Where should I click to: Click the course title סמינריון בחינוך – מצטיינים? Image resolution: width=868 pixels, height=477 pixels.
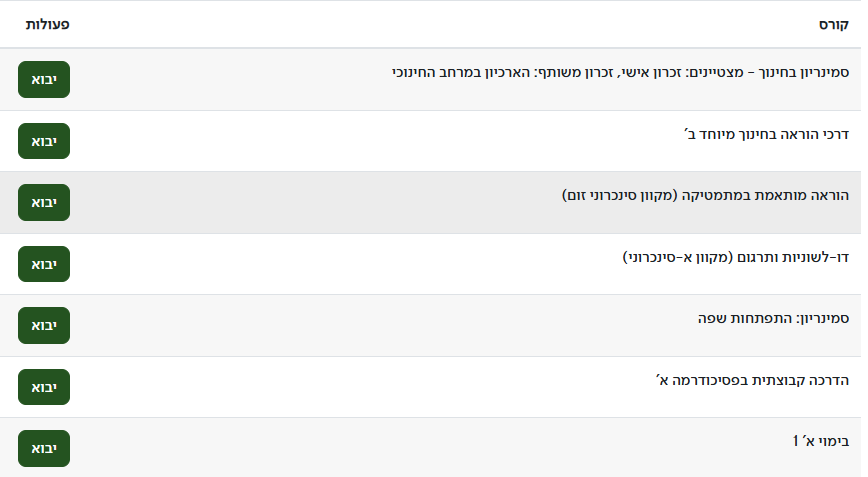point(620,73)
